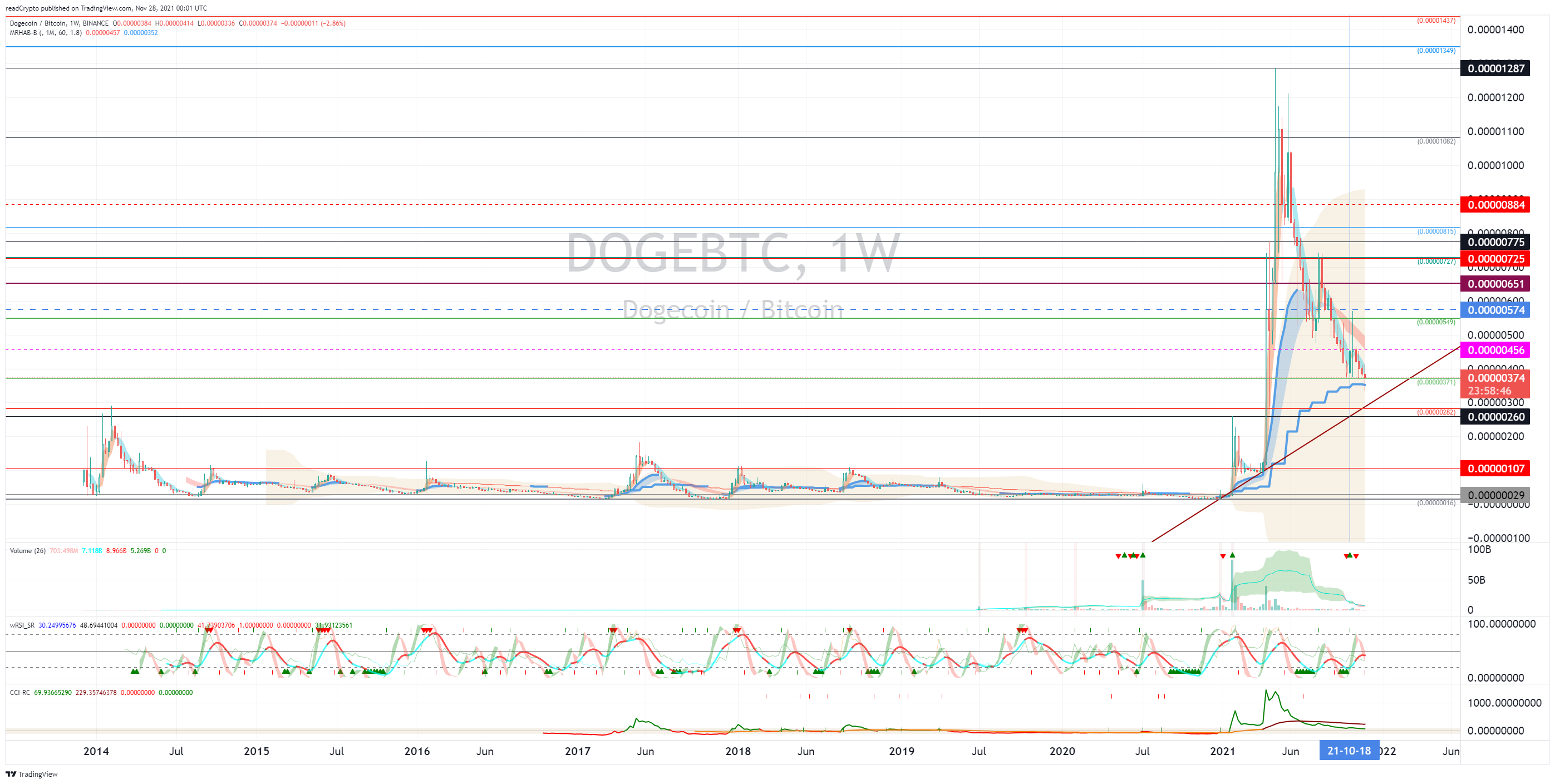Click the 1000.00000000 CCI axis tick
The image size is (1555, 784).
click(1504, 703)
